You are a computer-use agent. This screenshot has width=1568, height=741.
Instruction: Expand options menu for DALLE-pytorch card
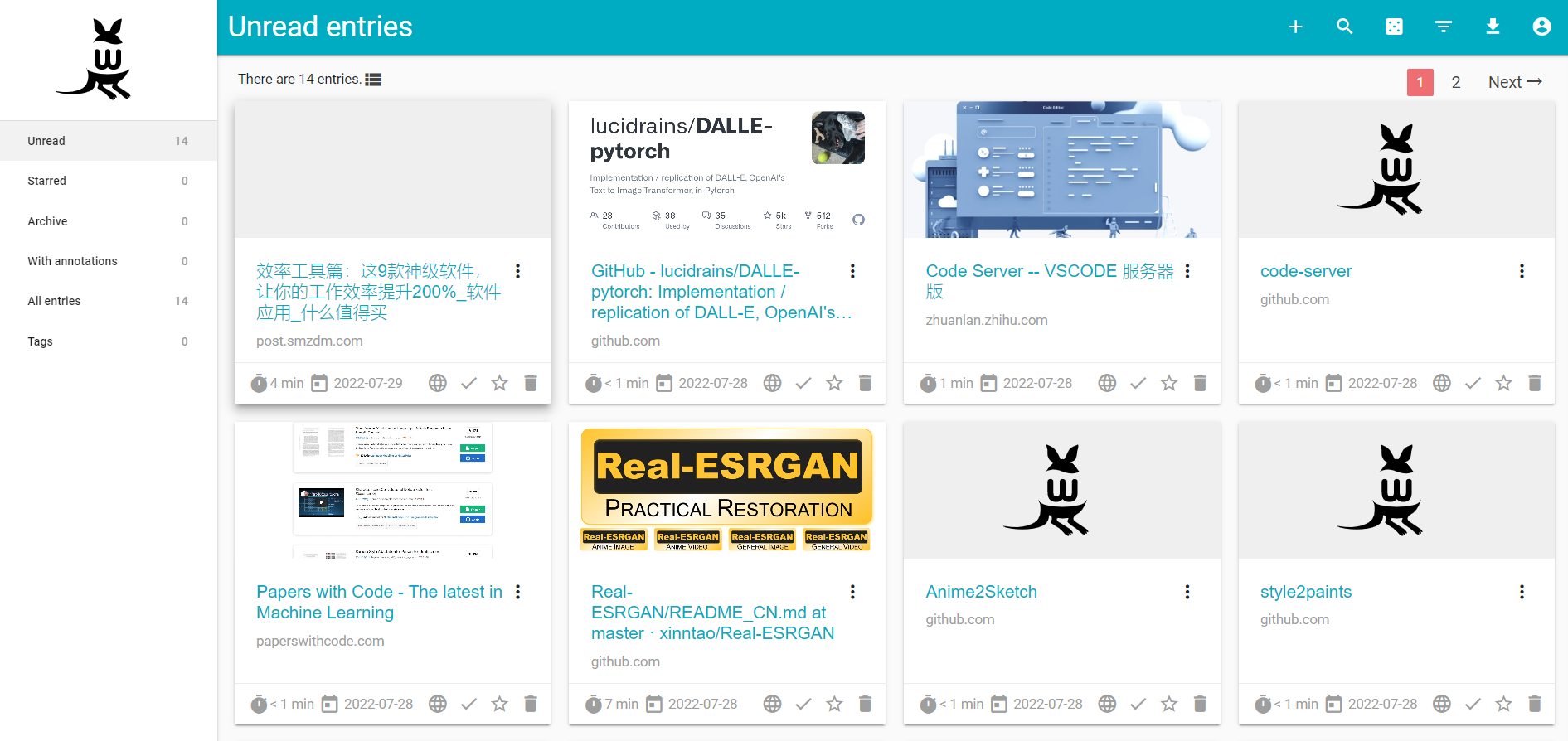click(852, 271)
